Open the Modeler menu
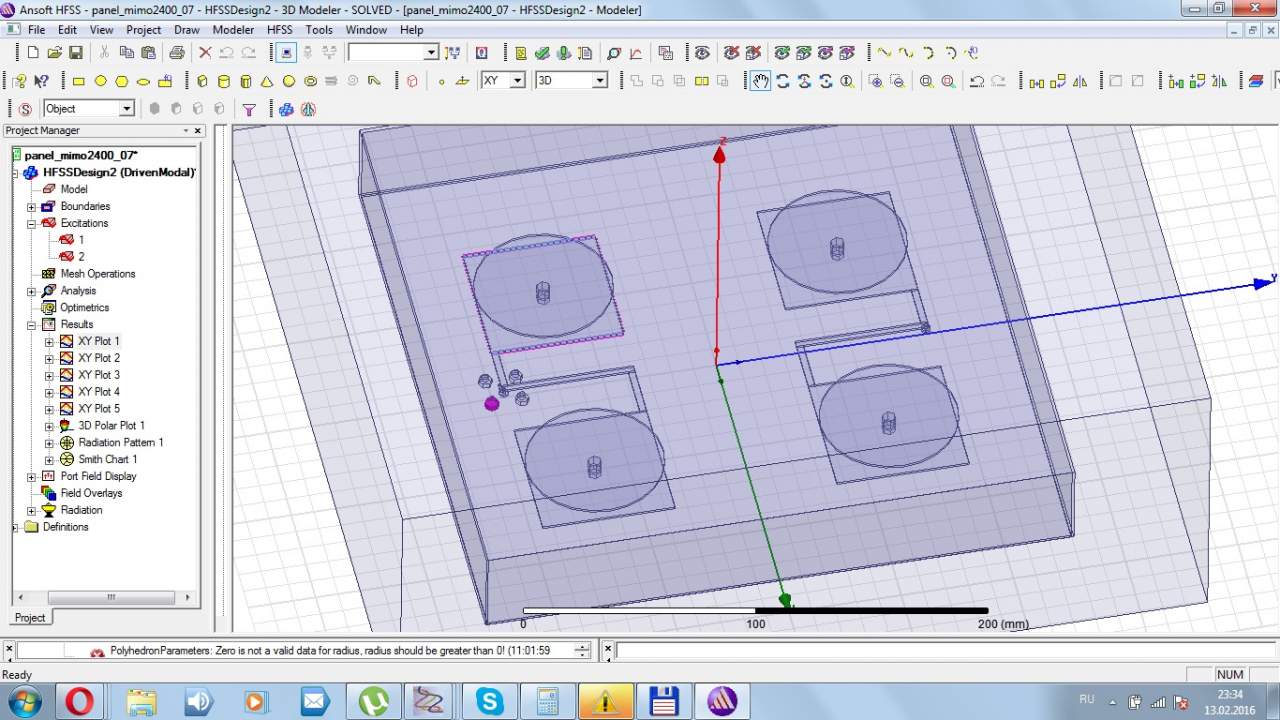The height and width of the screenshot is (720, 1280). 233,30
